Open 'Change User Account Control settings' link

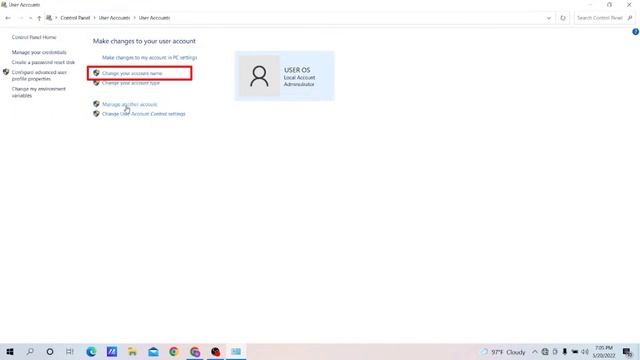[144, 114]
